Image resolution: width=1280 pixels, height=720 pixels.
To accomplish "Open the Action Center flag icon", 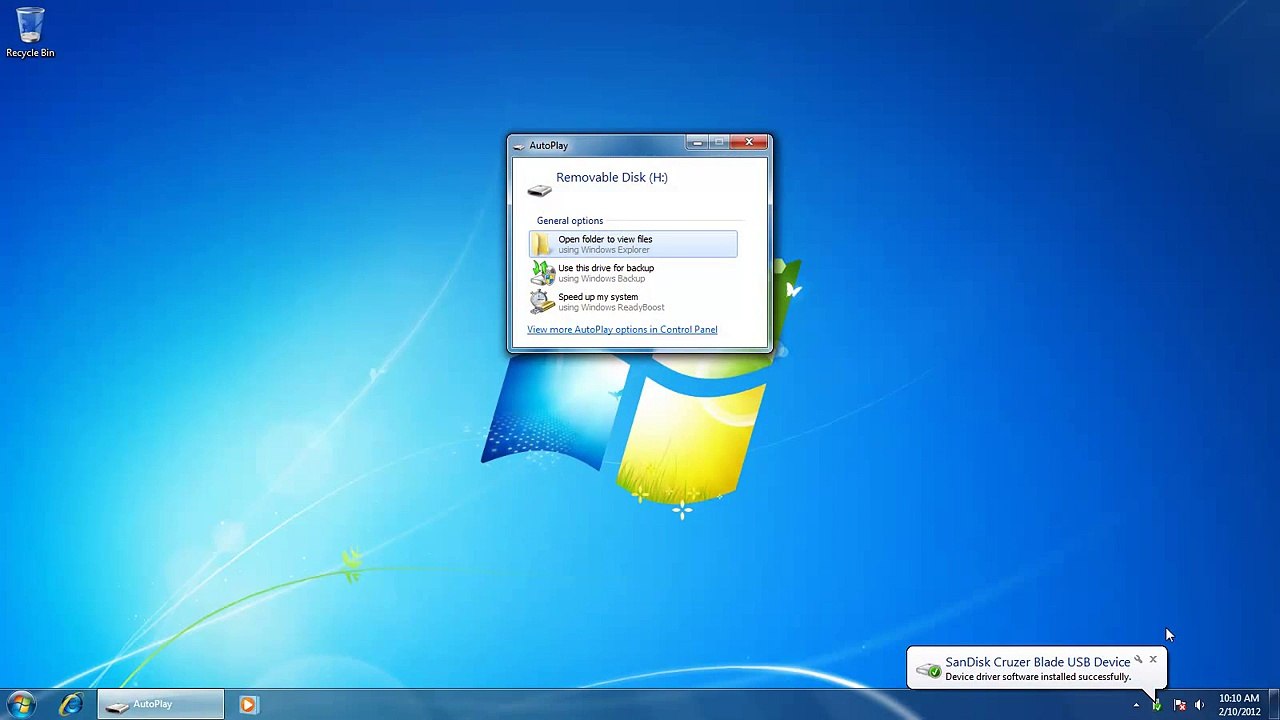I will [x=1179, y=706].
